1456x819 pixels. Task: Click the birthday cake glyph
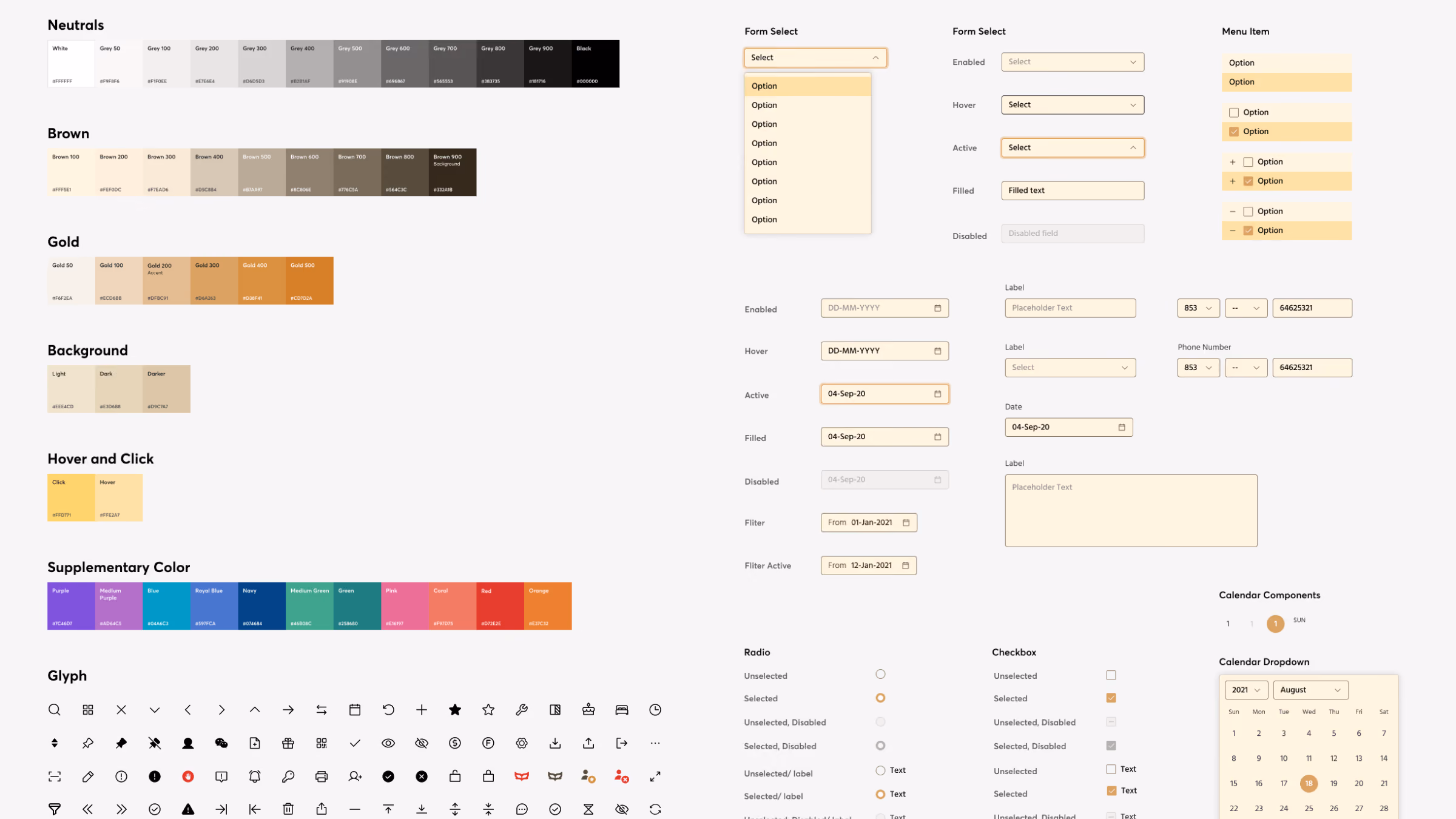click(x=588, y=710)
